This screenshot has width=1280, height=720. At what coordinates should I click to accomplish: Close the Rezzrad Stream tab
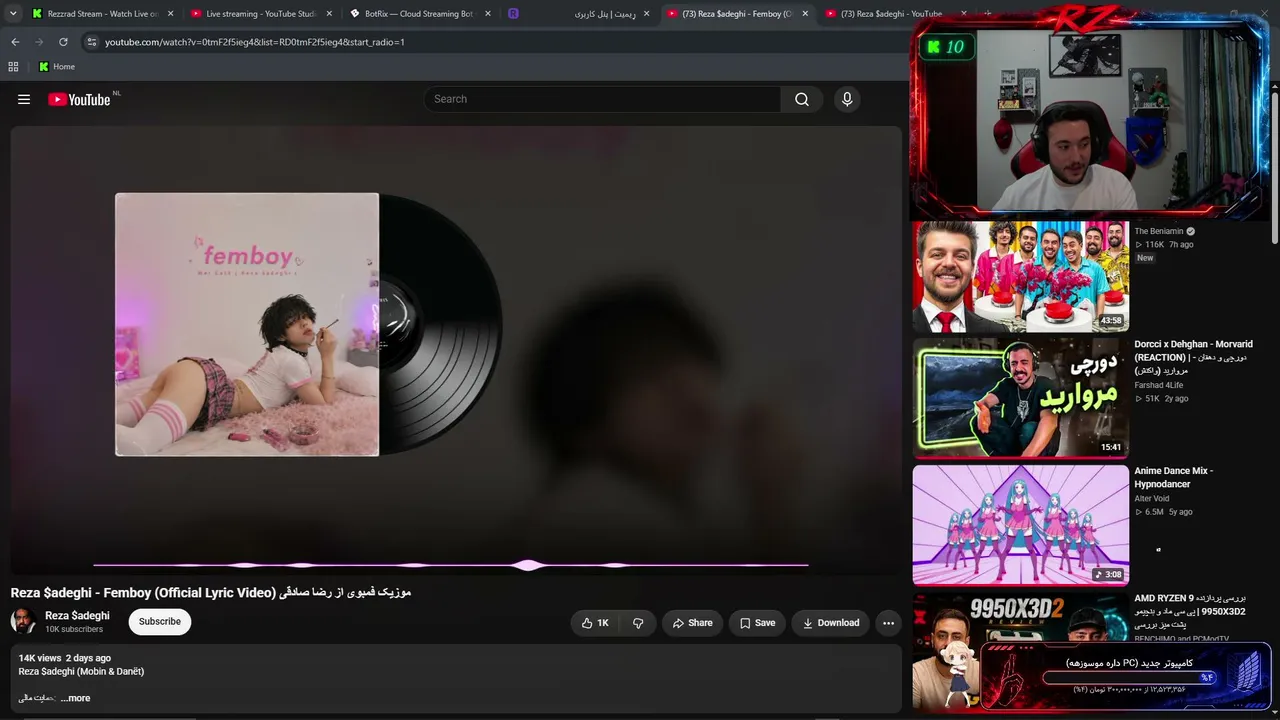coord(170,14)
